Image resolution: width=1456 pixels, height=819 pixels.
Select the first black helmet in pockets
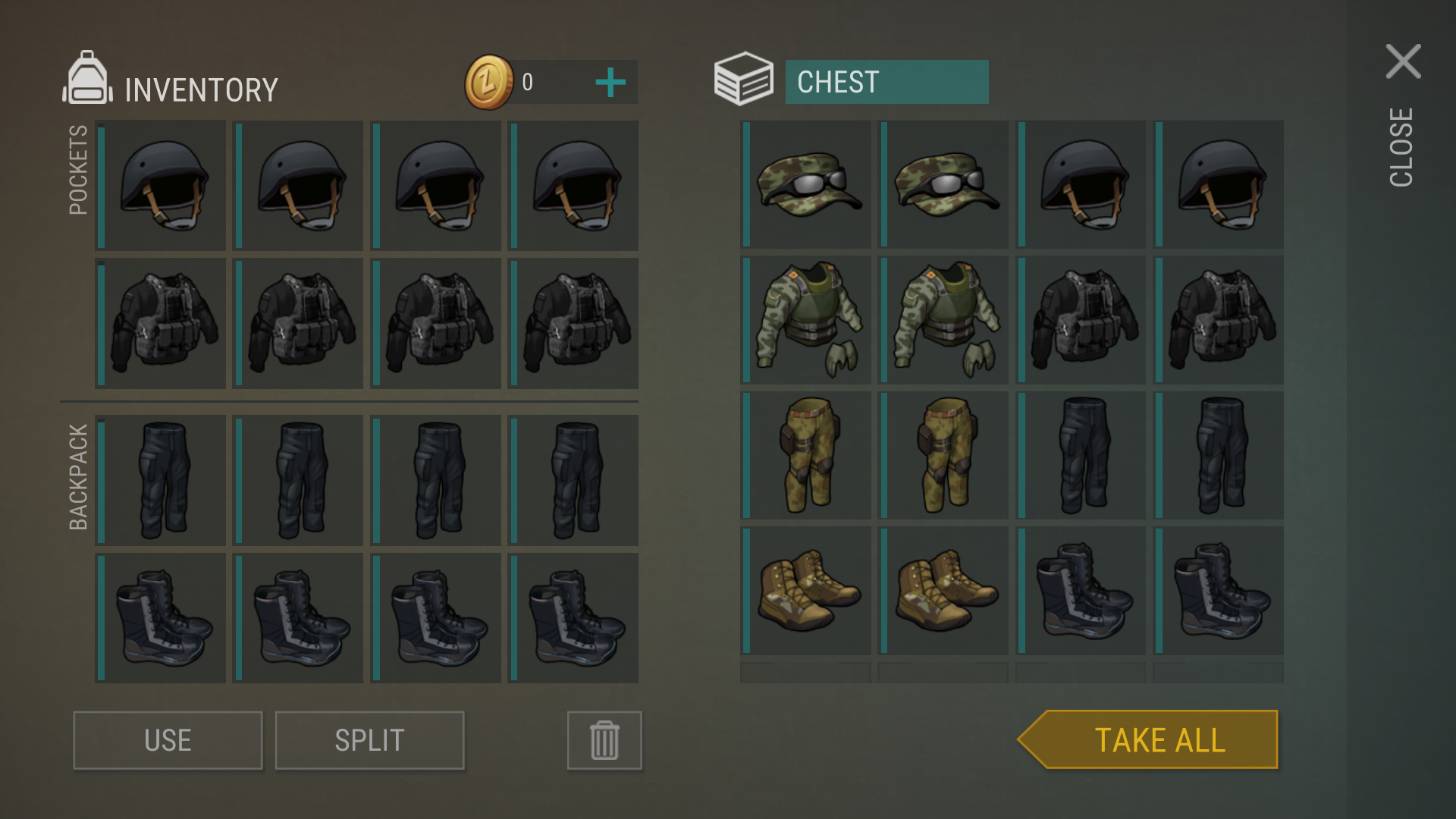(x=160, y=186)
